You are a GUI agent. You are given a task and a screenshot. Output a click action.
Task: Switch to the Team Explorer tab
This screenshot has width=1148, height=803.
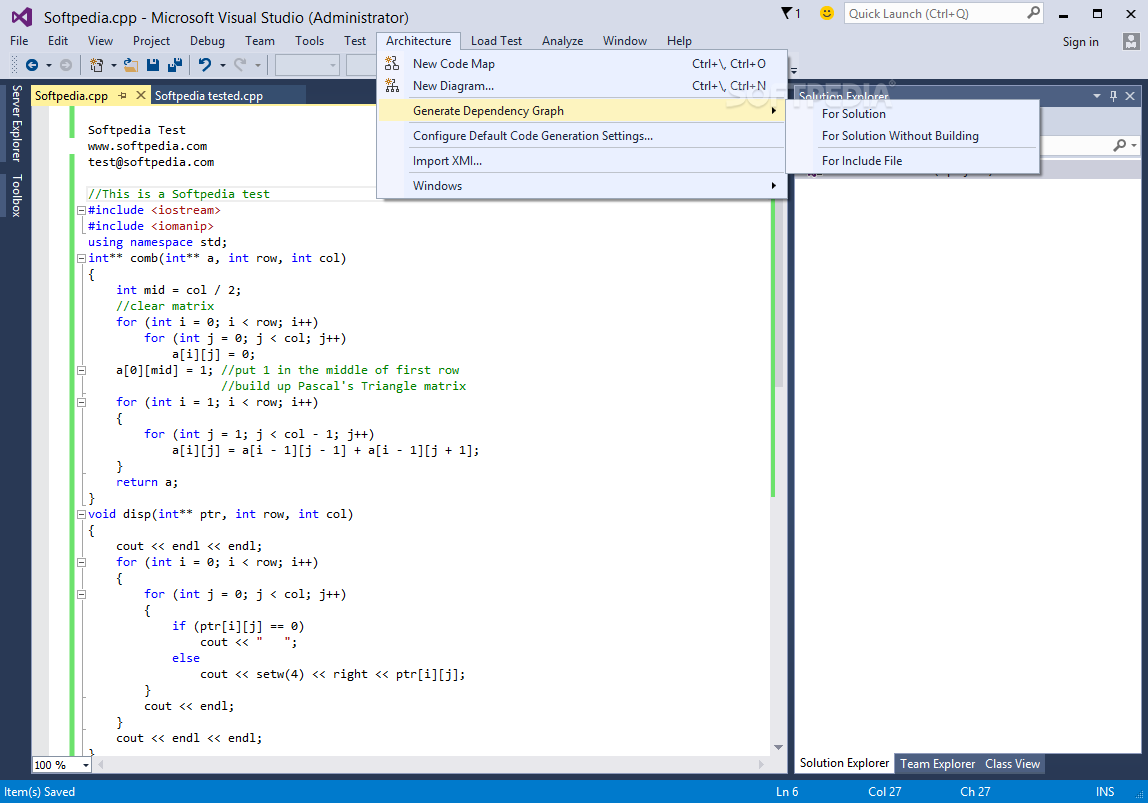(x=937, y=763)
